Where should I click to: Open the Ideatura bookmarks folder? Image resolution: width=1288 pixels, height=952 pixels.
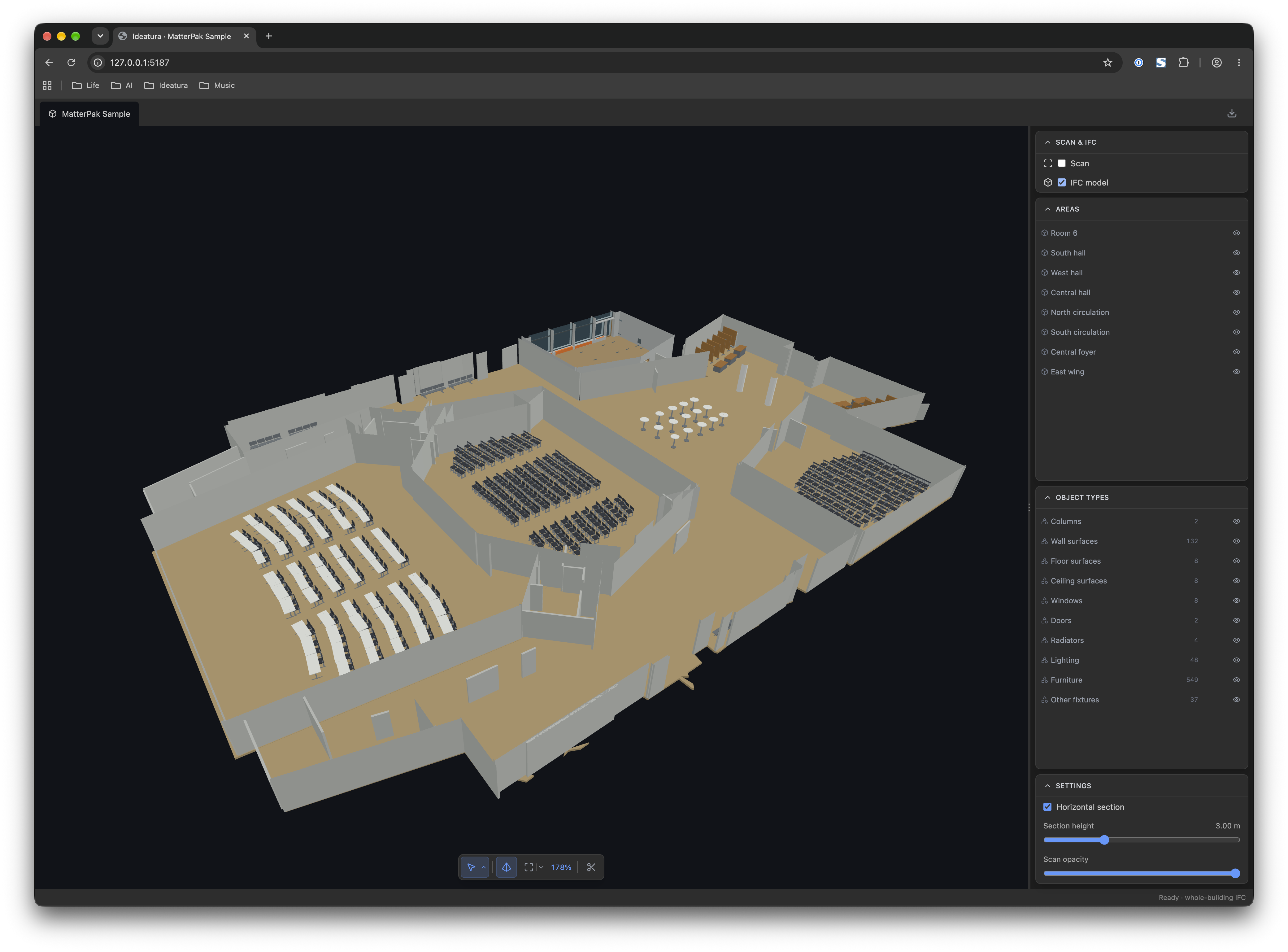click(166, 85)
